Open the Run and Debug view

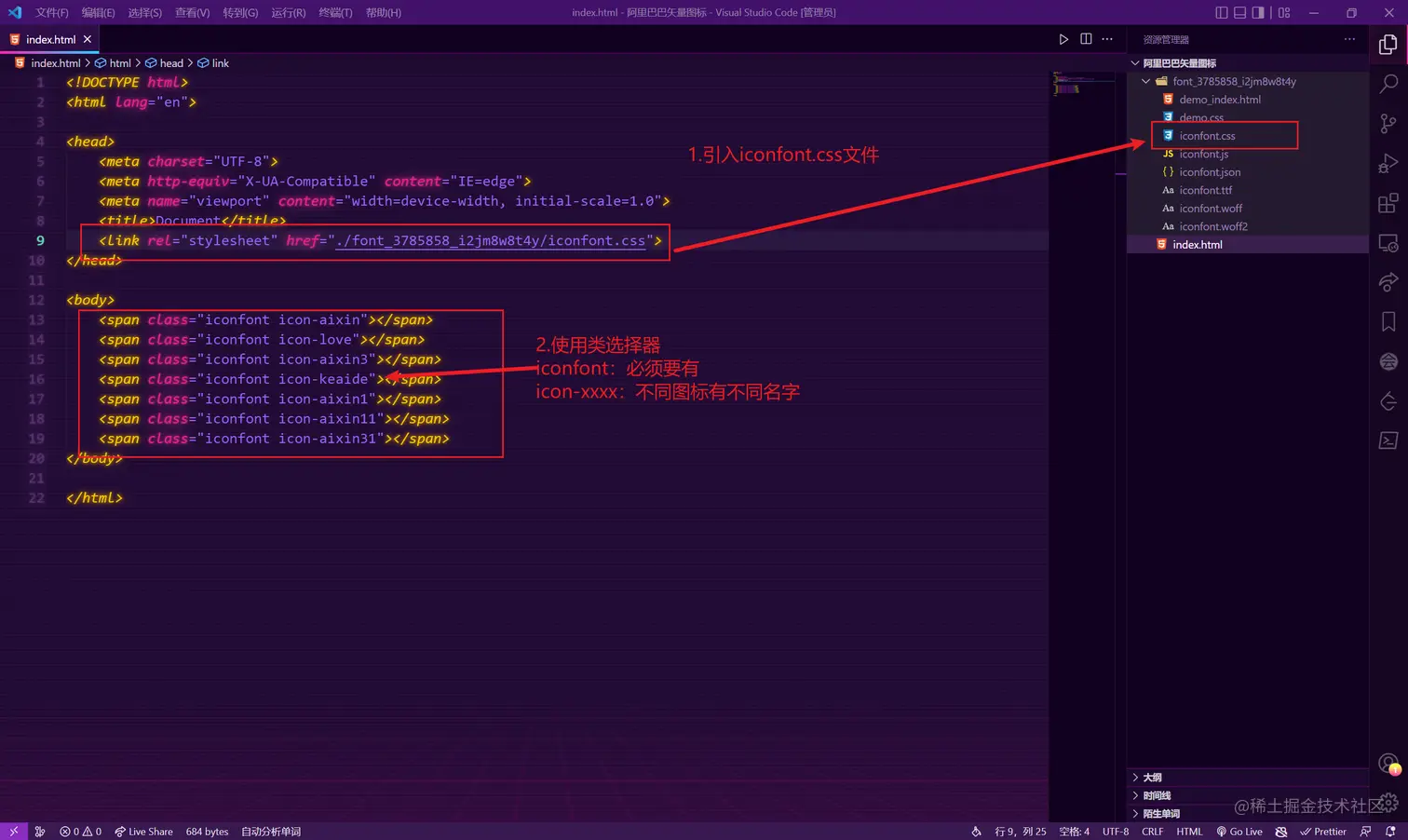(x=1388, y=164)
